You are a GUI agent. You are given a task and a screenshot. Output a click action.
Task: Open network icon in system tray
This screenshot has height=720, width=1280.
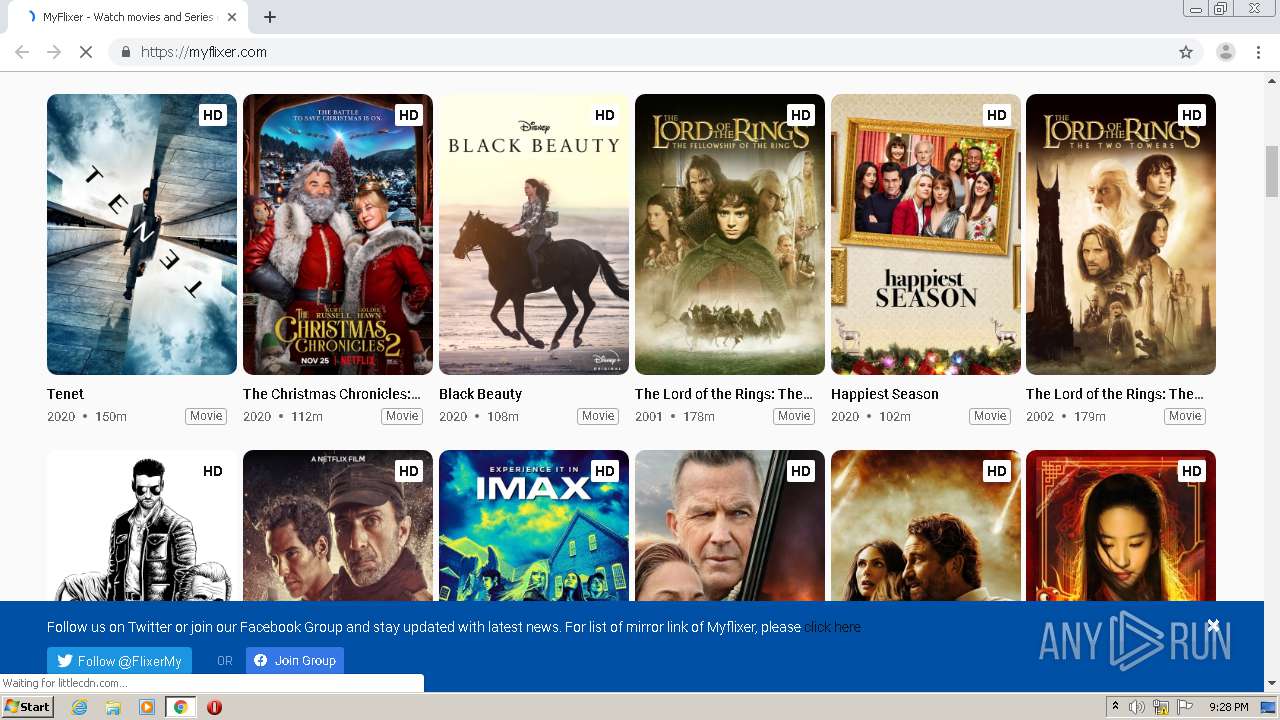(x=1160, y=707)
